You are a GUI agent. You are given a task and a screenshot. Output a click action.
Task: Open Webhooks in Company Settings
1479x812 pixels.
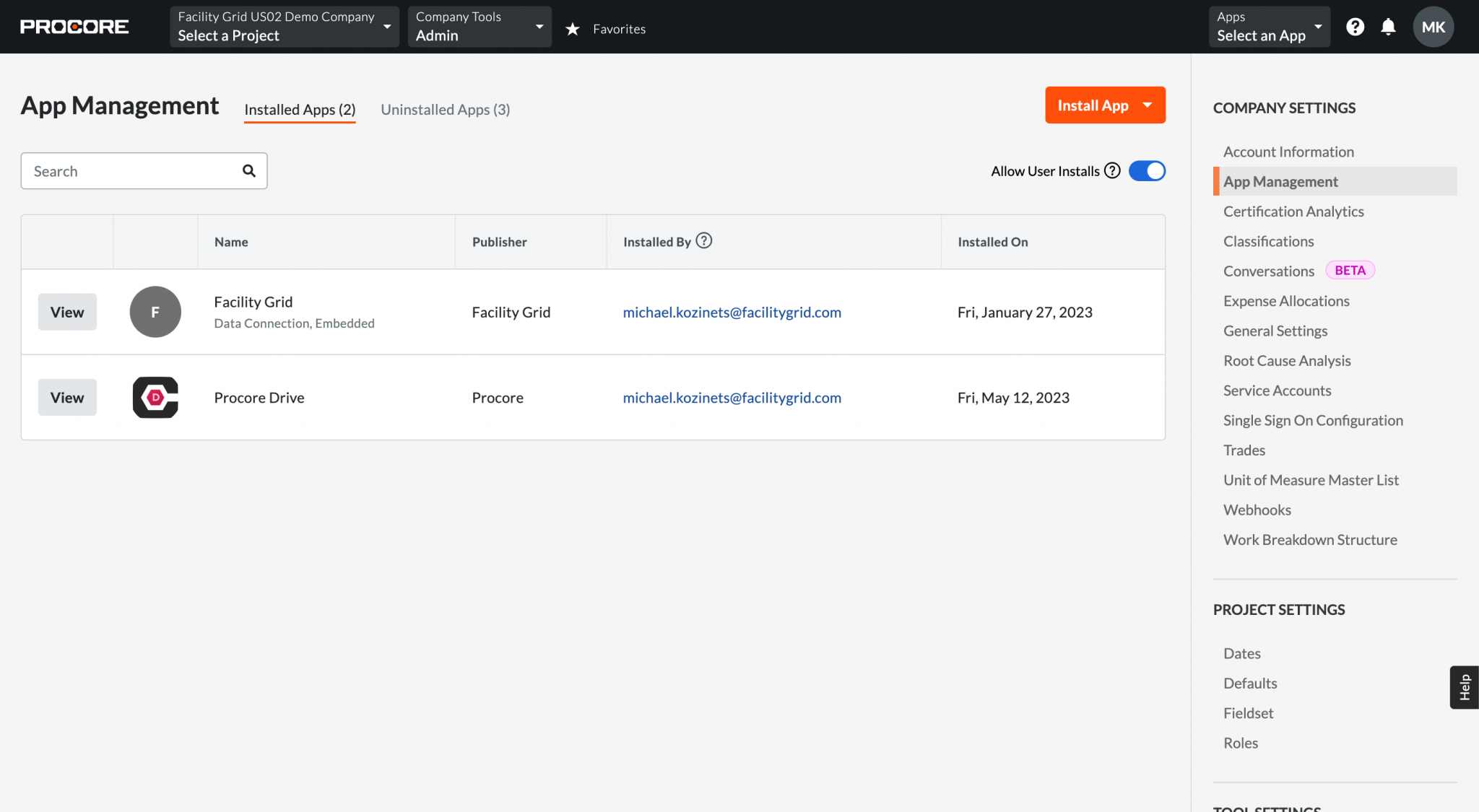pyautogui.click(x=1257, y=510)
